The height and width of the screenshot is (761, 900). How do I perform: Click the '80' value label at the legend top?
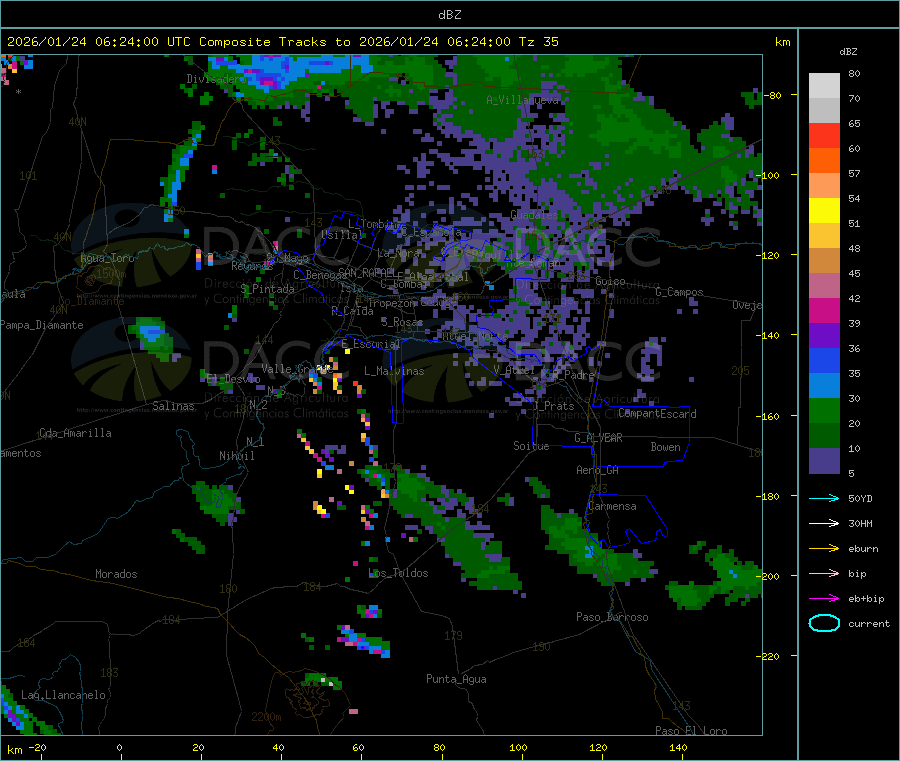pos(854,73)
